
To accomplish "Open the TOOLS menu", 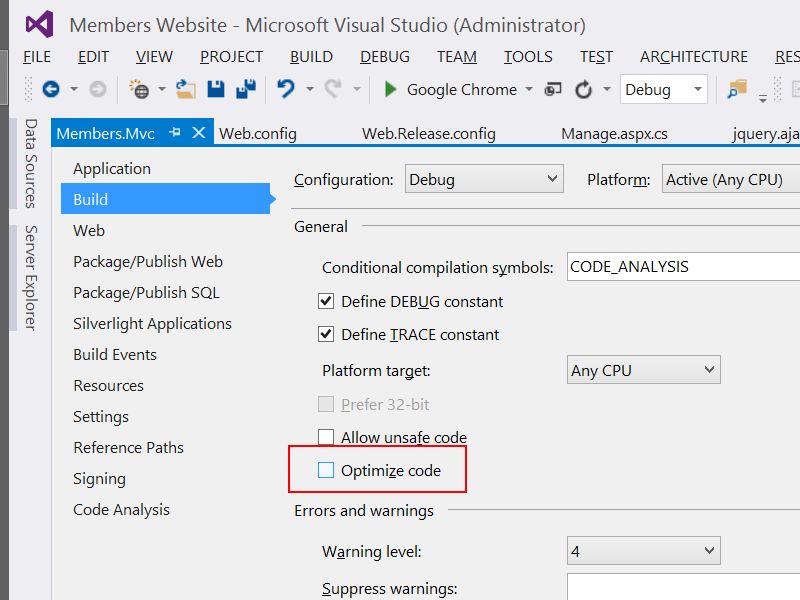I will pyautogui.click(x=528, y=57).
